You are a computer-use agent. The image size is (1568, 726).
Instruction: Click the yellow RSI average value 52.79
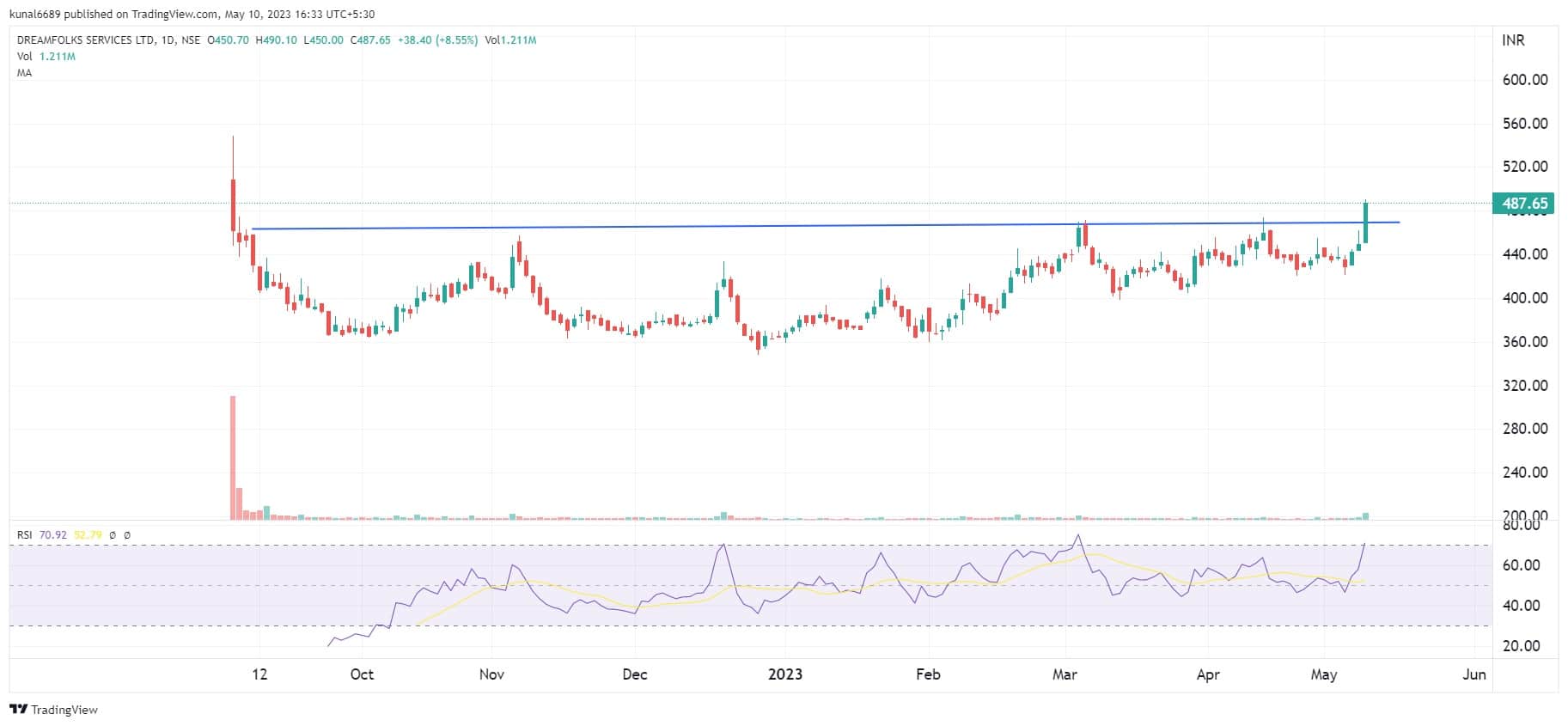click(x=88, y=534)
